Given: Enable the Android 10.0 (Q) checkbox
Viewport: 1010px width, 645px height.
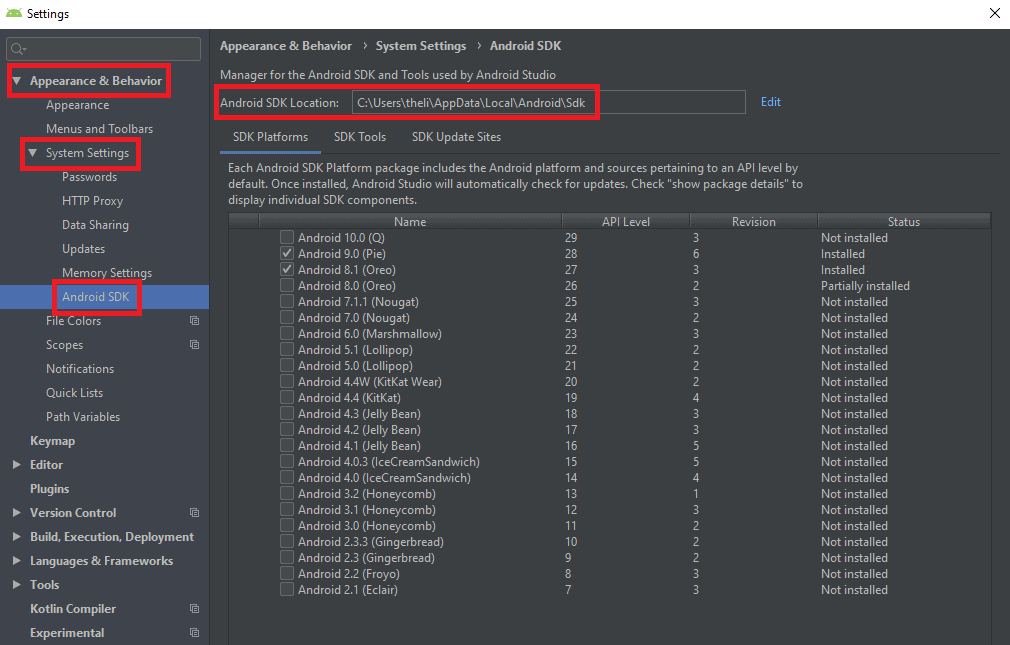Looking at the screenshot, I should pos(287,238).
